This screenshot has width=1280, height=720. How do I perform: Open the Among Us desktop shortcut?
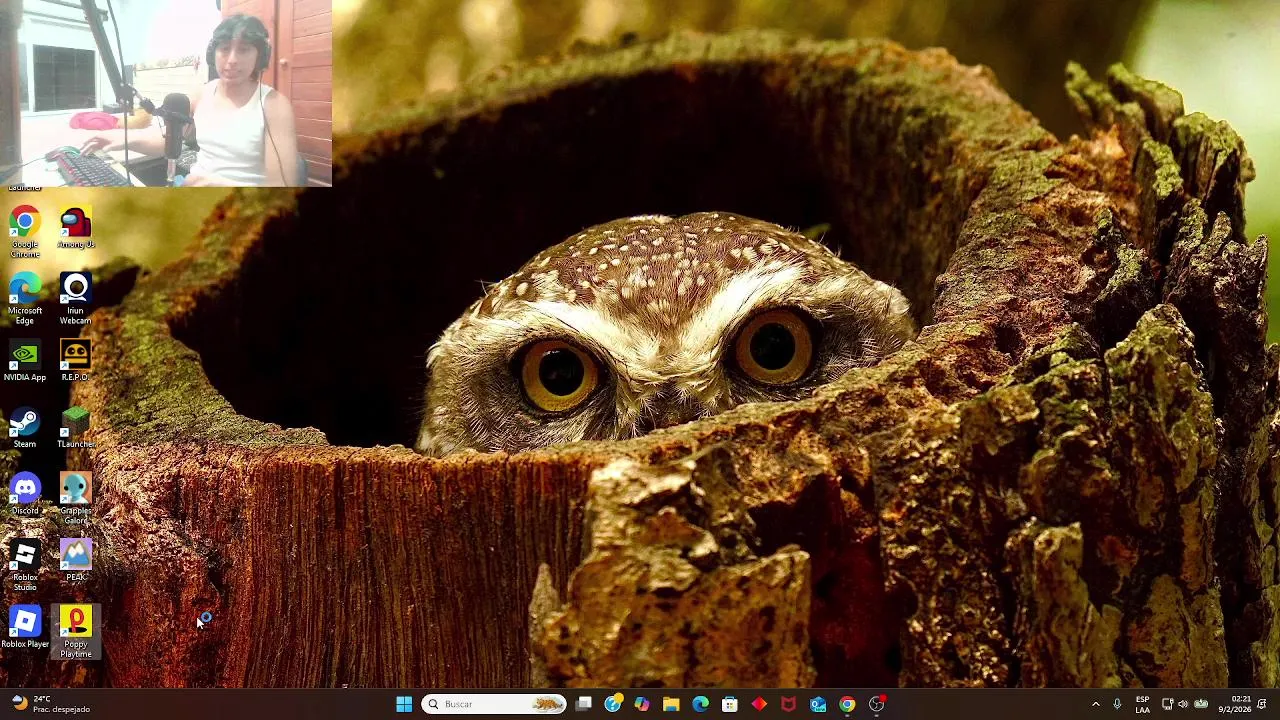(x=75, y=227)
